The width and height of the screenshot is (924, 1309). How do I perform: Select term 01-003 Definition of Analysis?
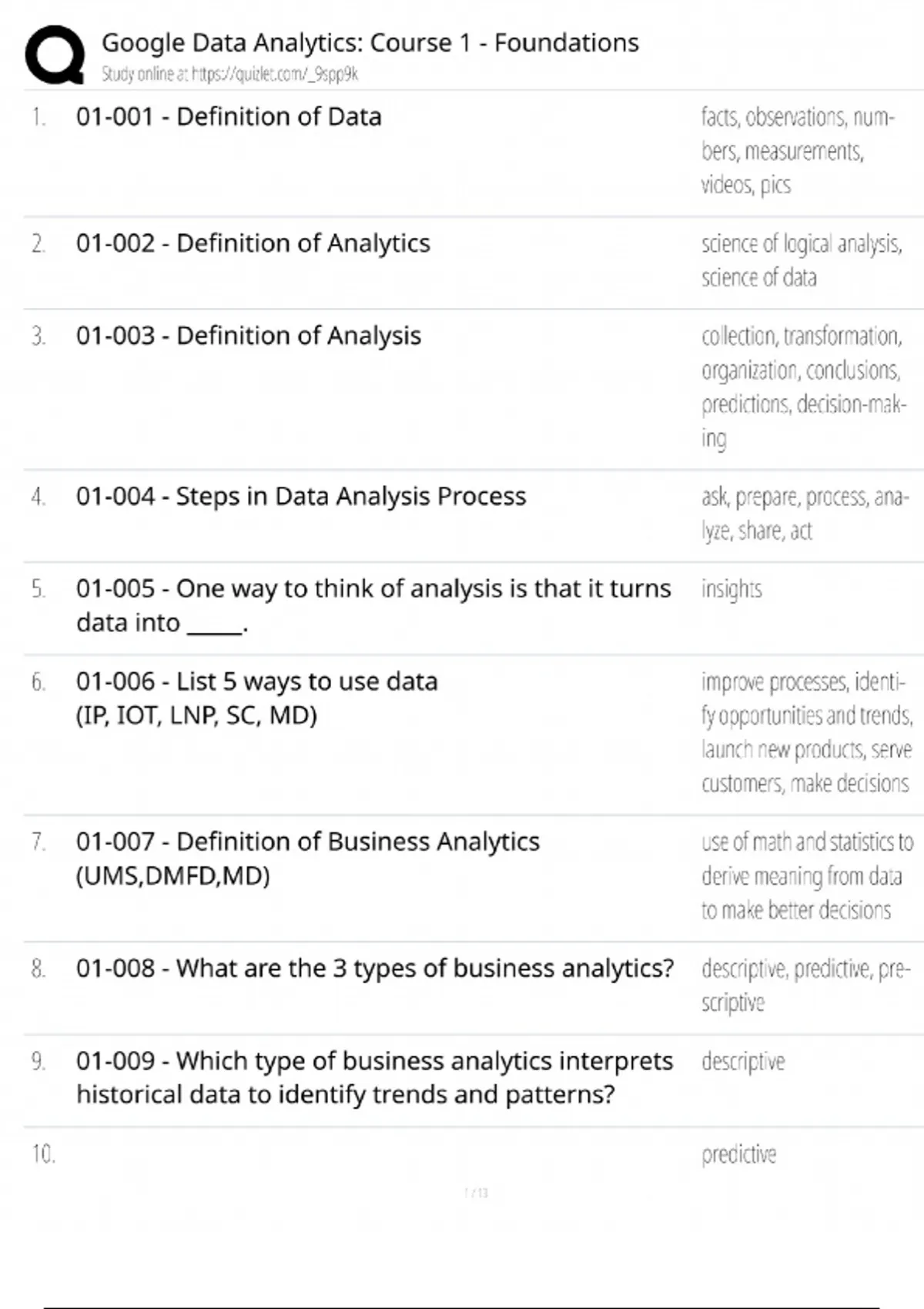click(248, 336)
